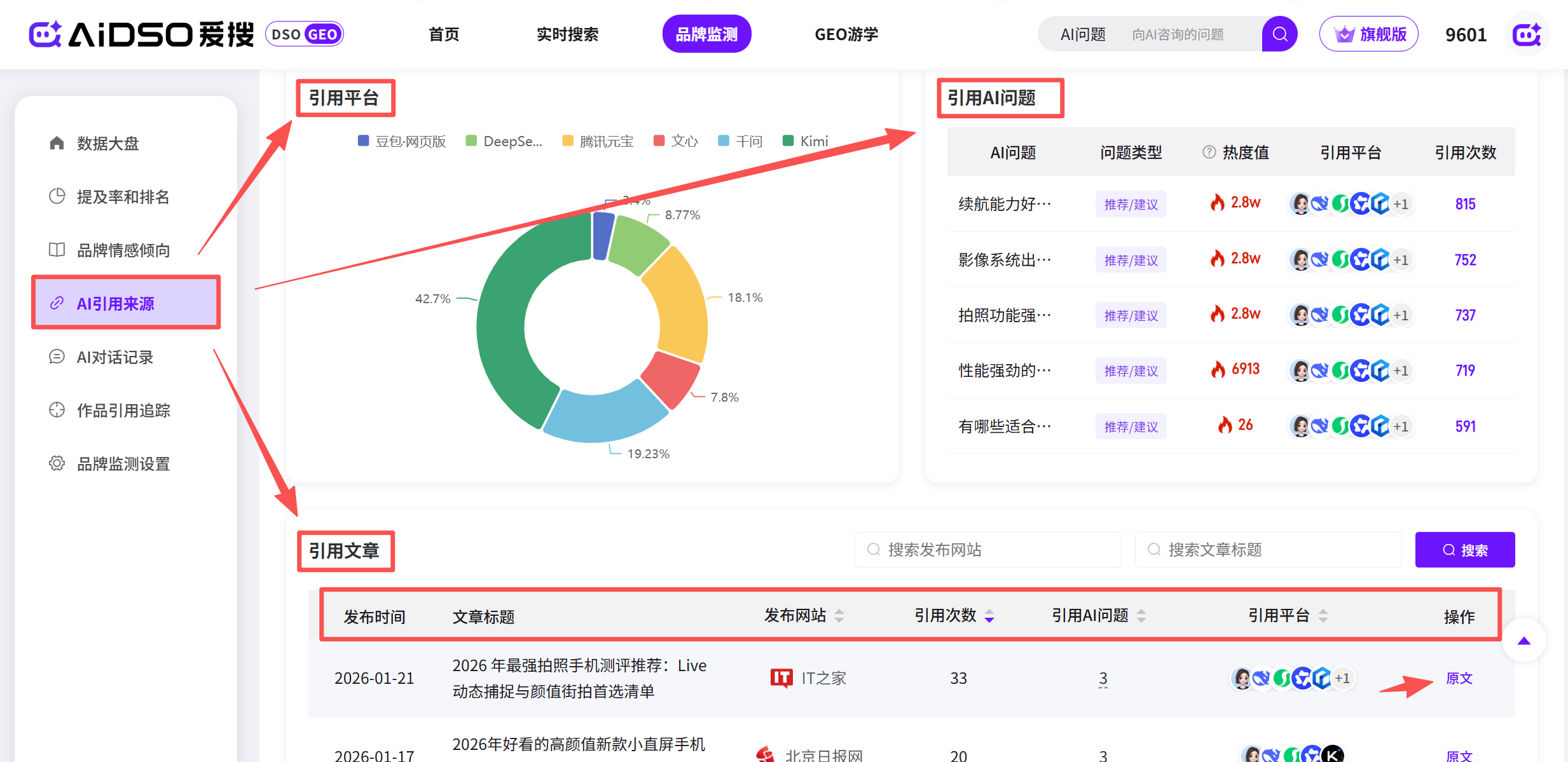Open 数据大盘 via its home icon
The image size is (1568, 762).
(57, 143)
